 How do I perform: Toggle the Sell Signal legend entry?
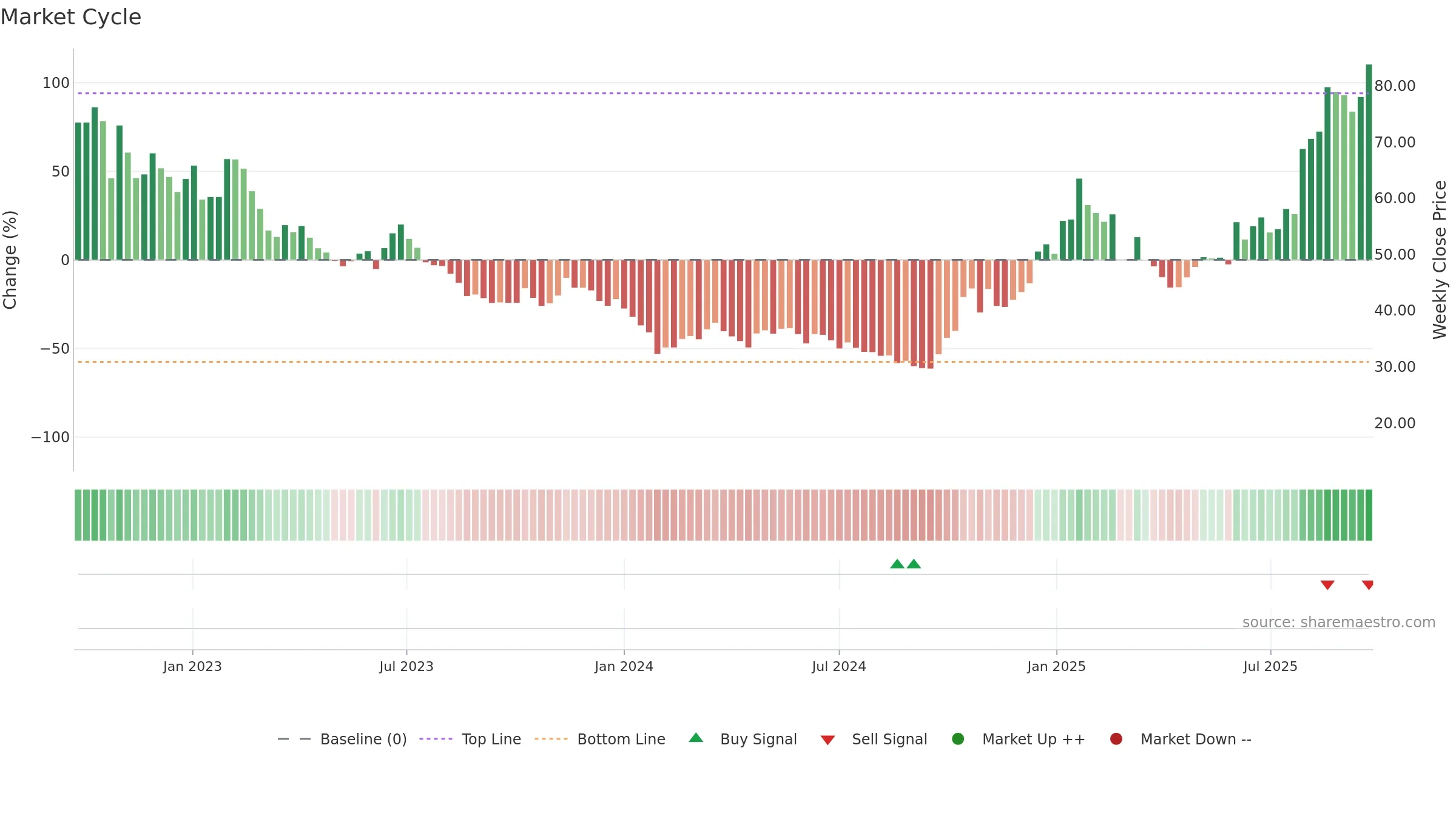coord(874,739)
